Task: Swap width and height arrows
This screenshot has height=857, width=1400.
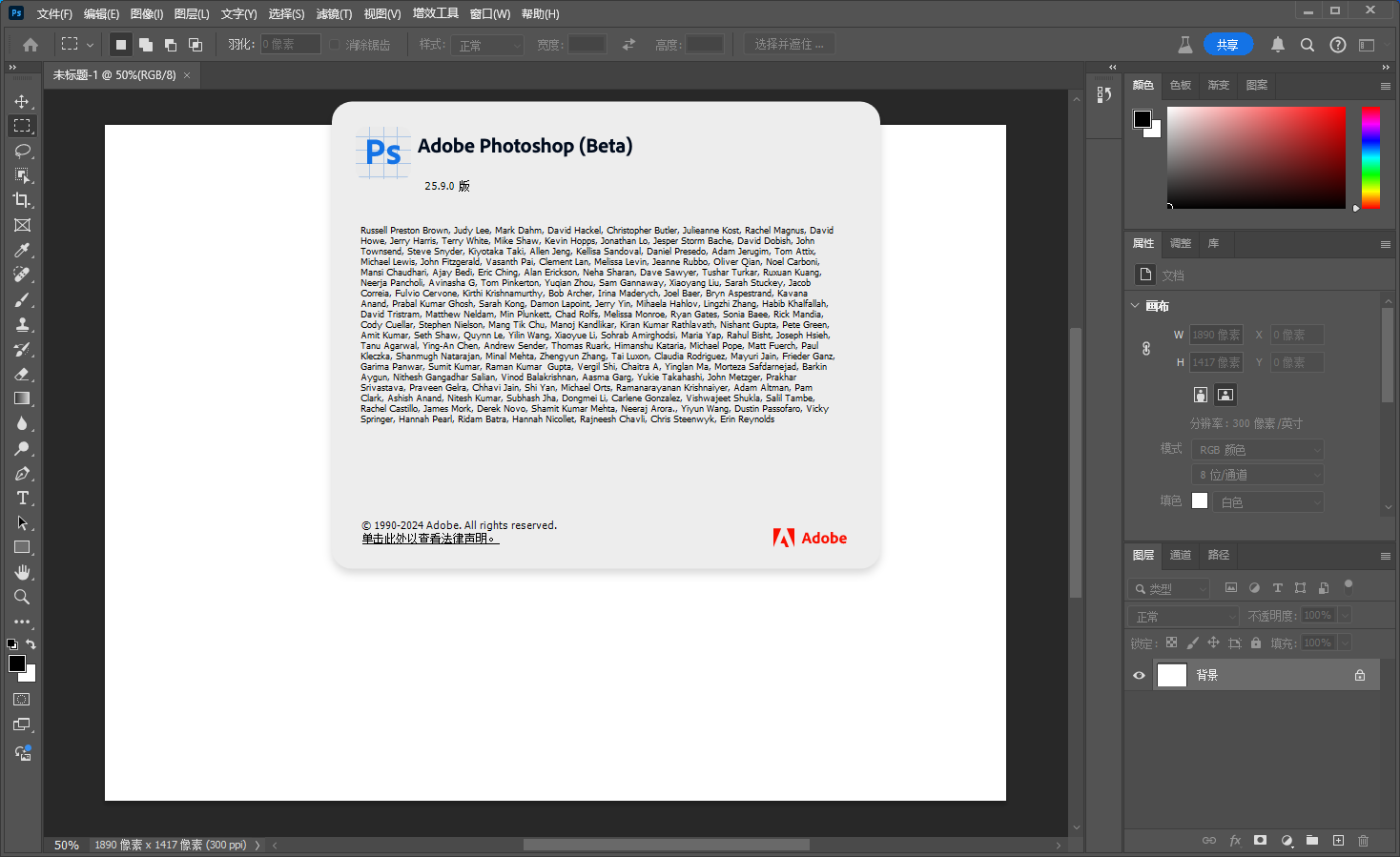Action: coord(628,45)
